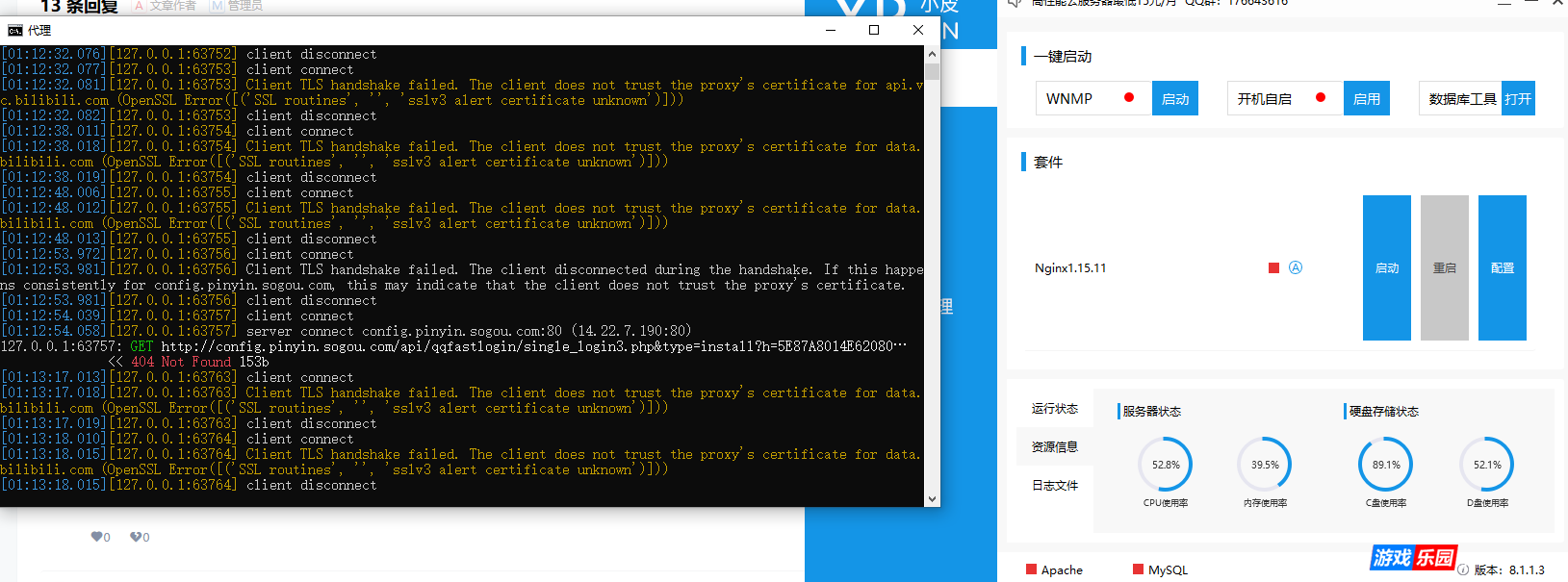Toggle the WNMP red status dot

point(1129,98)
